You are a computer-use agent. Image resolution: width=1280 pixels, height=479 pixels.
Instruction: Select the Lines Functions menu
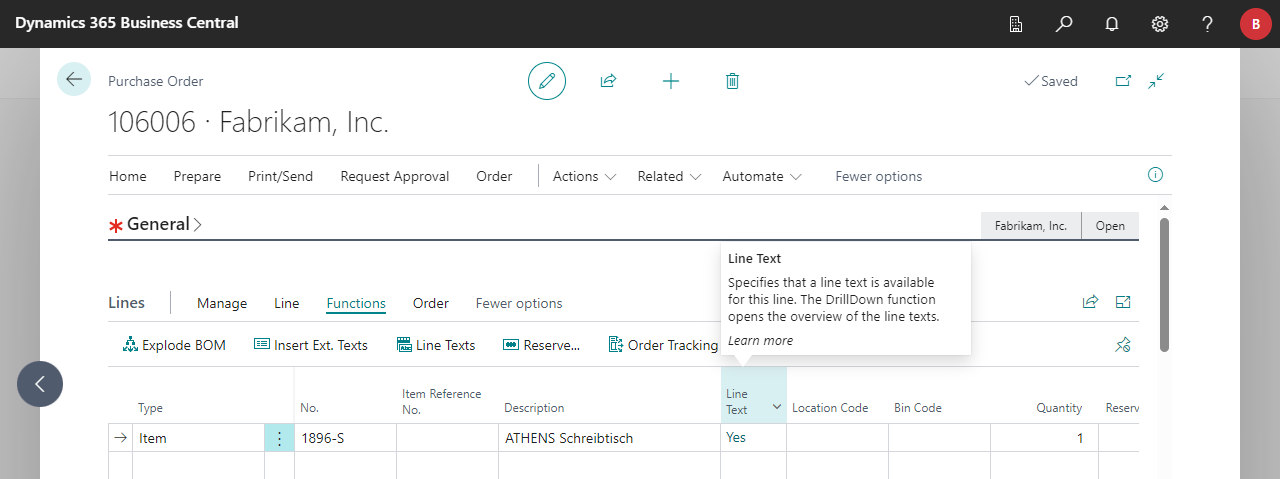[x=356, y=303]
